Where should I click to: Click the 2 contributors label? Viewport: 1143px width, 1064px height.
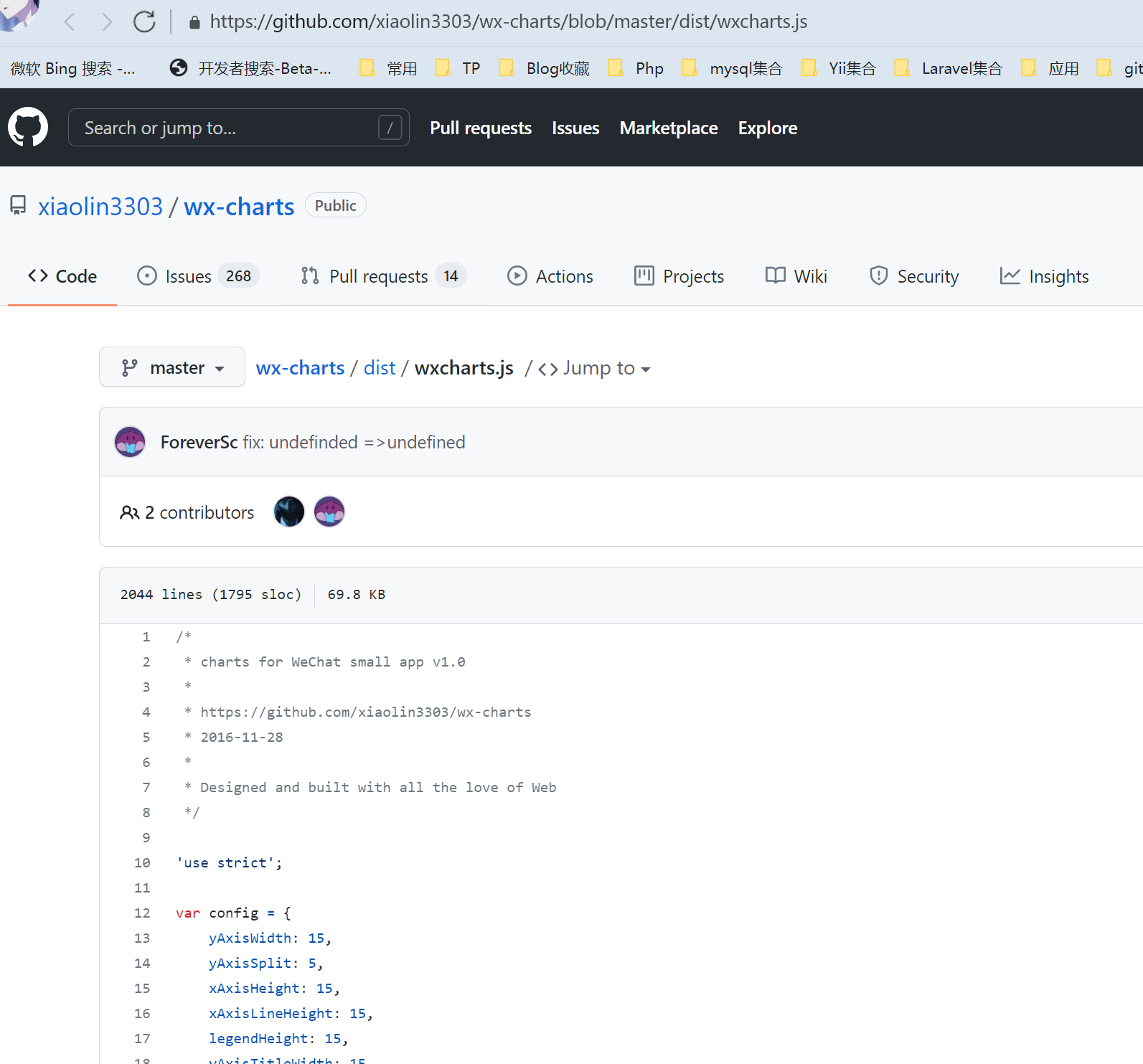pos(199,512)
